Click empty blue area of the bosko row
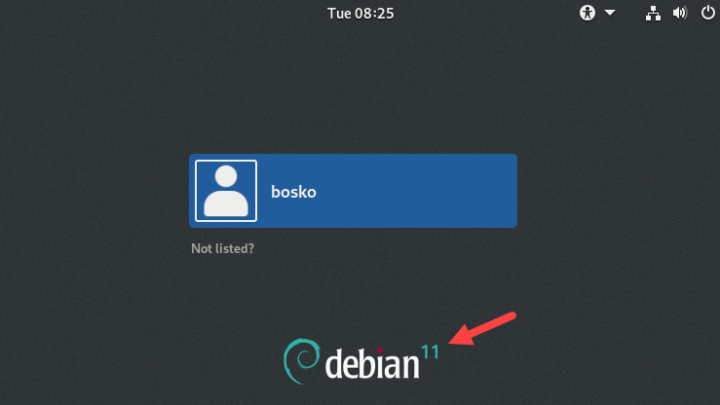This screenshot has height=405, width=720. pyautogui.click(x=413, y=191)
